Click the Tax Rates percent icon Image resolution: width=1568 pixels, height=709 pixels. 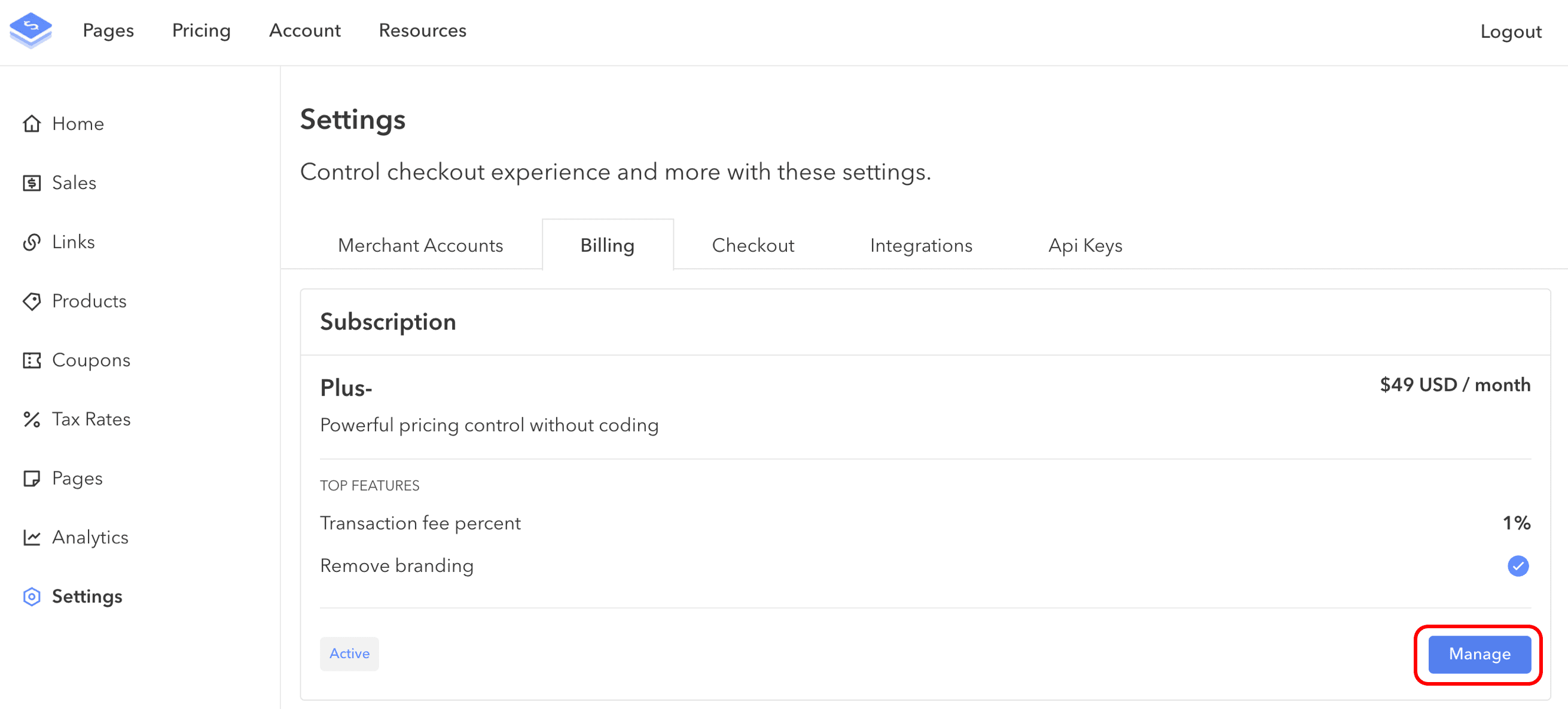(32, 418)
